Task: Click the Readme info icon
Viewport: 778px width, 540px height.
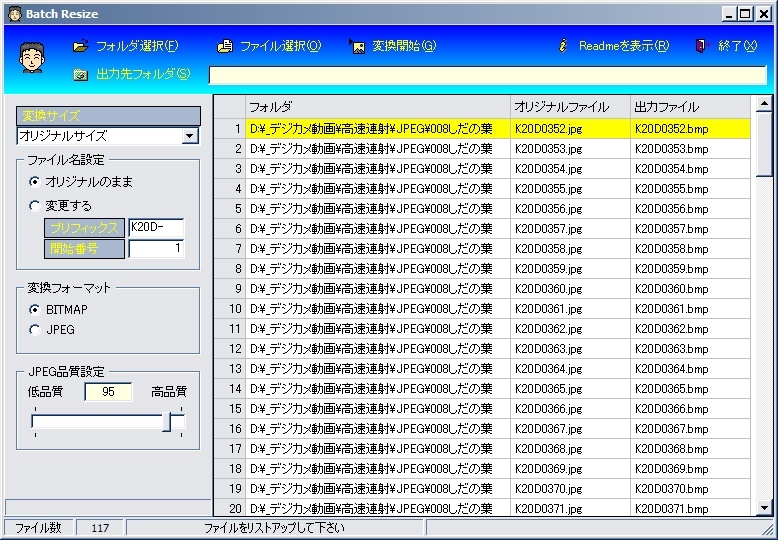Action: pos(563,46)
